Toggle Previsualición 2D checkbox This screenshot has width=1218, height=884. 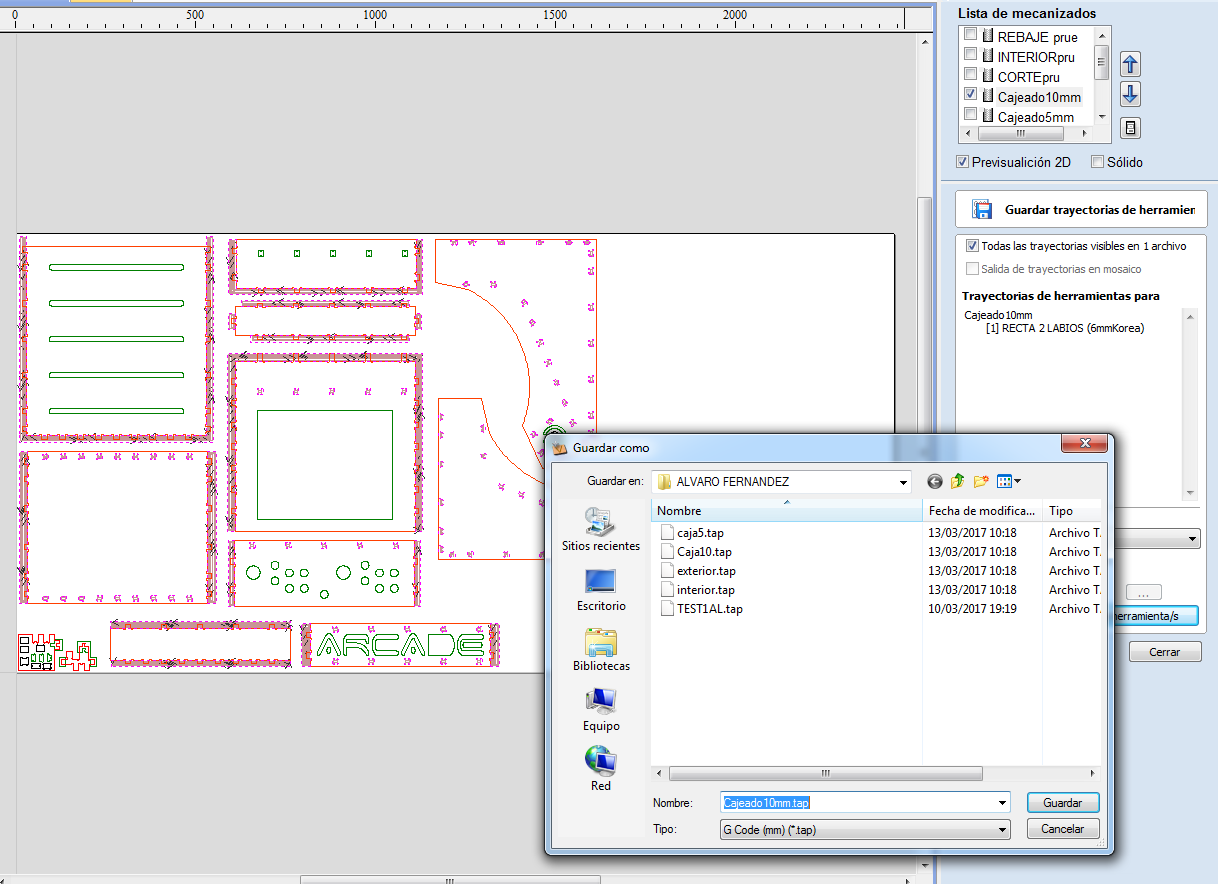pos(962,162)
